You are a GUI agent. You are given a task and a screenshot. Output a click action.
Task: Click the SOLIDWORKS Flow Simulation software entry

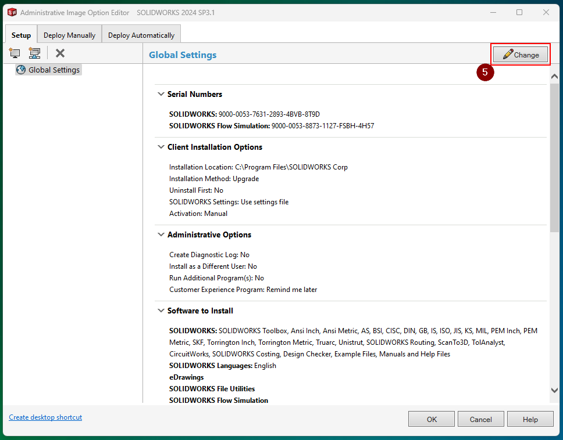click(x=219, y=400)
